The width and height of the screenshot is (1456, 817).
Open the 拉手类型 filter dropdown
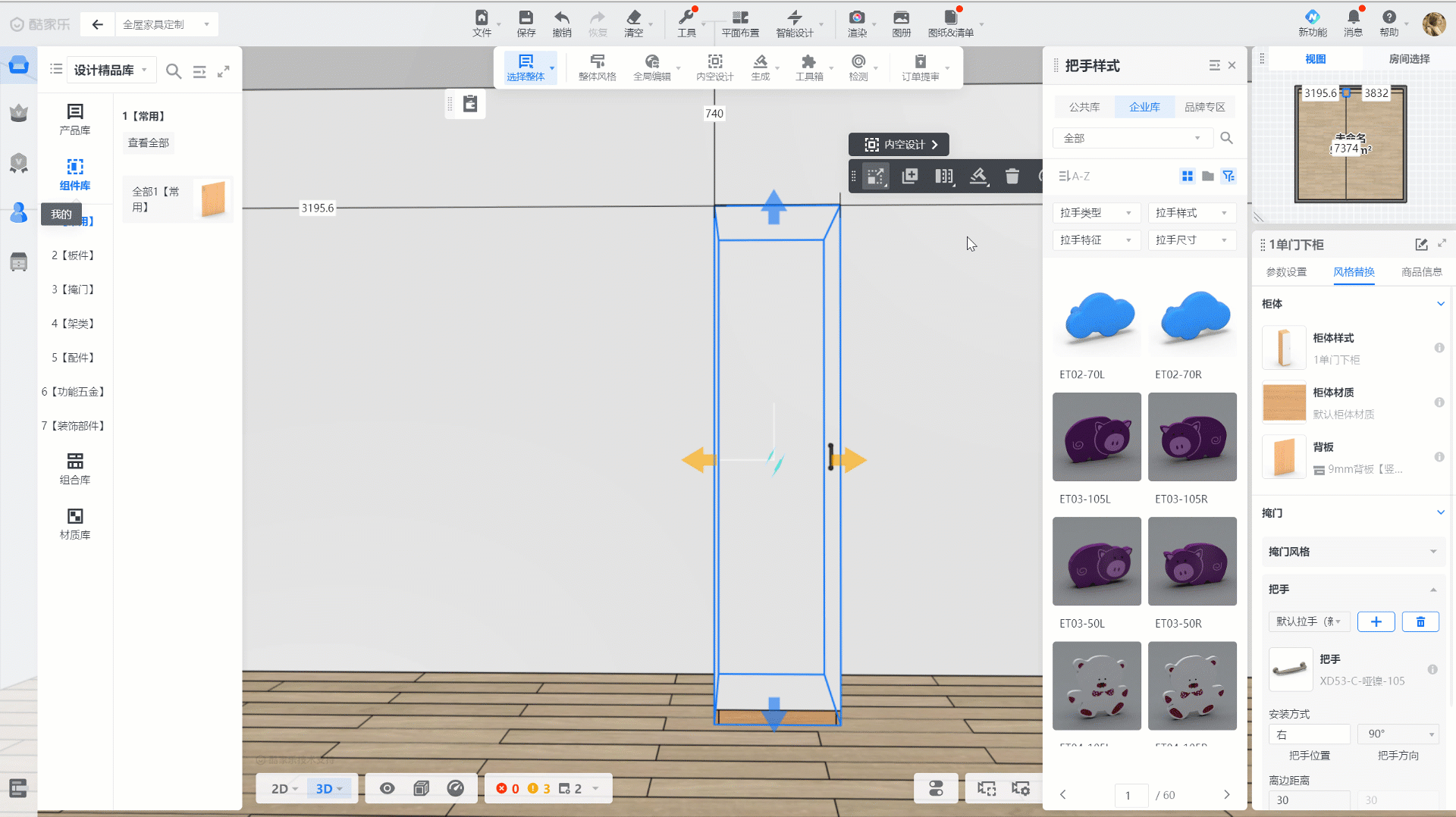coord(1095,213)
